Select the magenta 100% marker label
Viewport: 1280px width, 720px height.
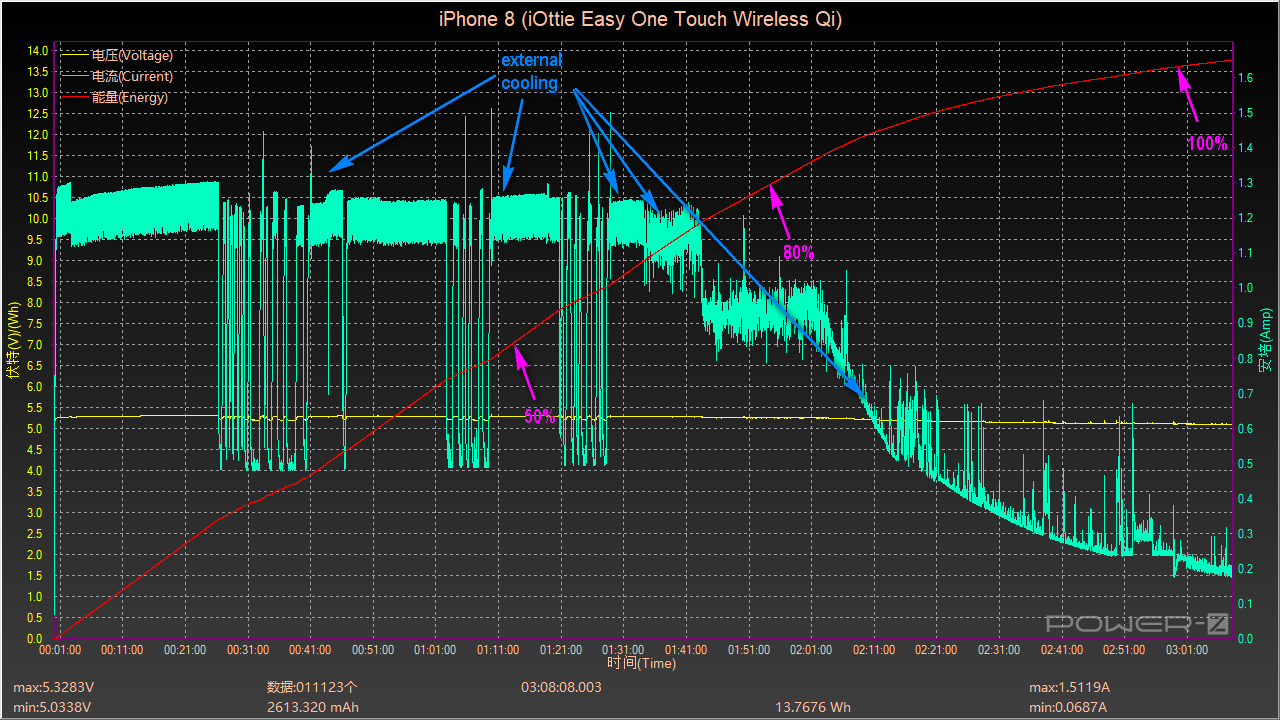pyautogui.click(x=1207, y=144)
